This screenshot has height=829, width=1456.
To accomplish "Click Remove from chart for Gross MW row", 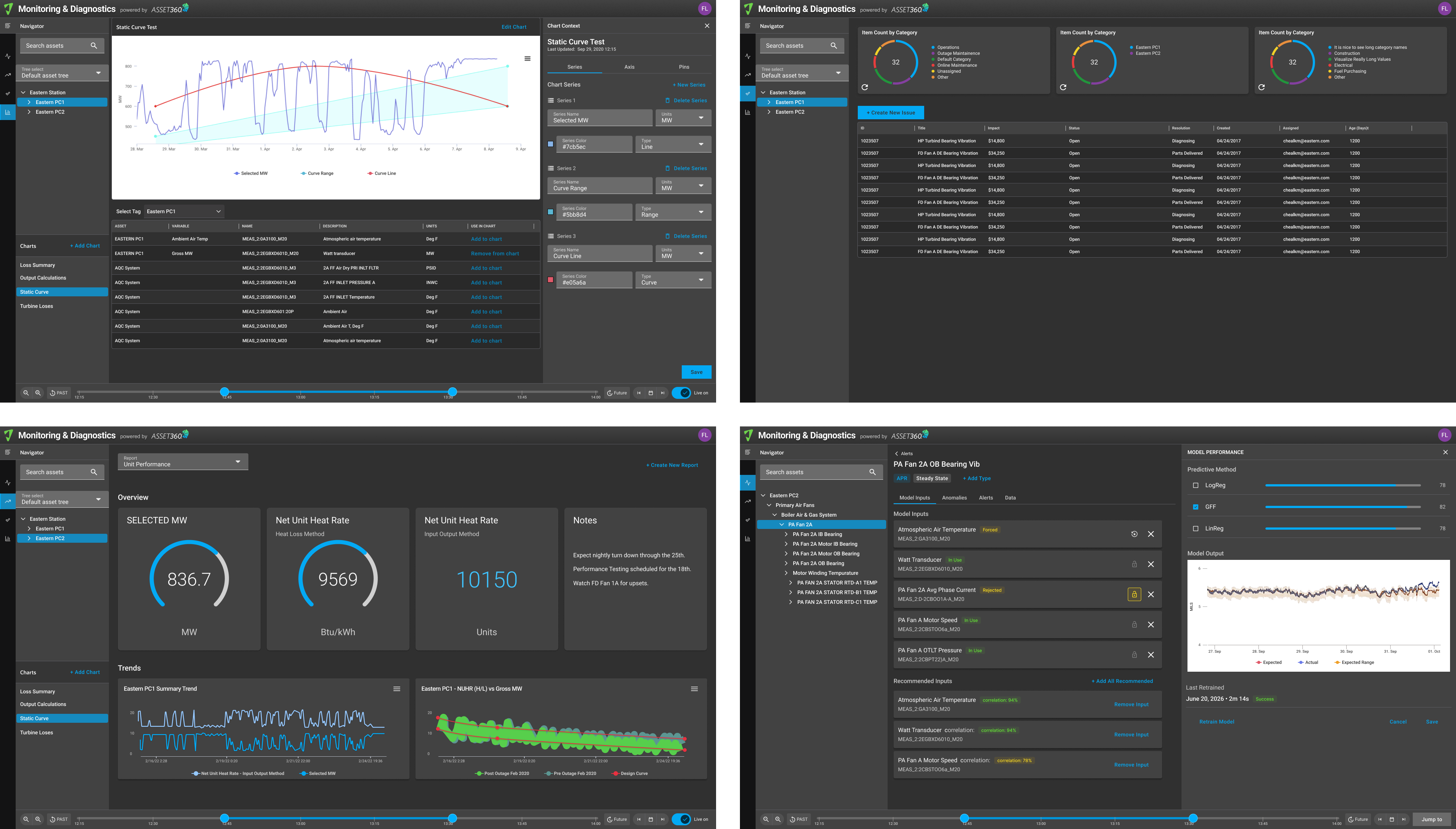I will (495, 253).
